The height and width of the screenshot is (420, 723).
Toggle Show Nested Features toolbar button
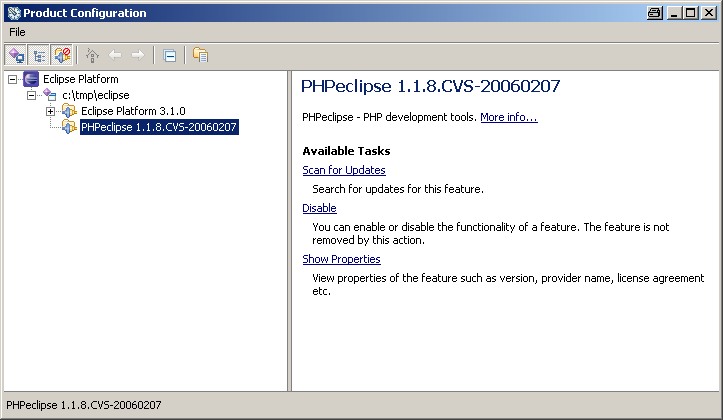click(40, 56)
